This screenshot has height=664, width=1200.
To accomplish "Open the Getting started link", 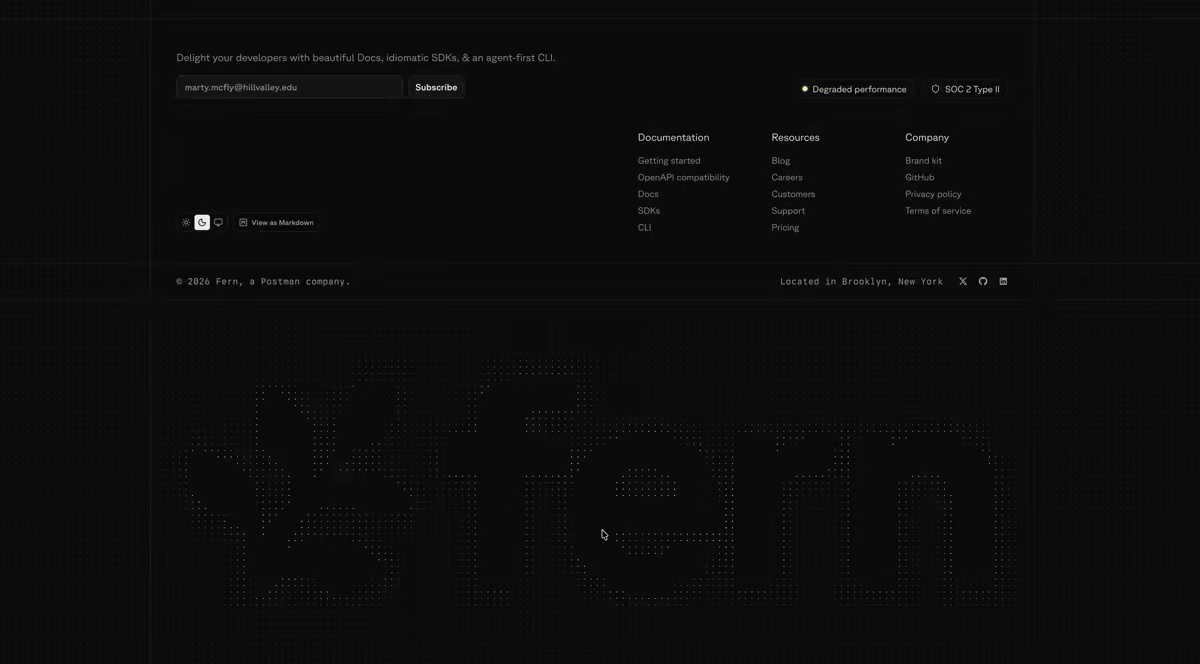I will pyautogui.click(x=669, y=161).
